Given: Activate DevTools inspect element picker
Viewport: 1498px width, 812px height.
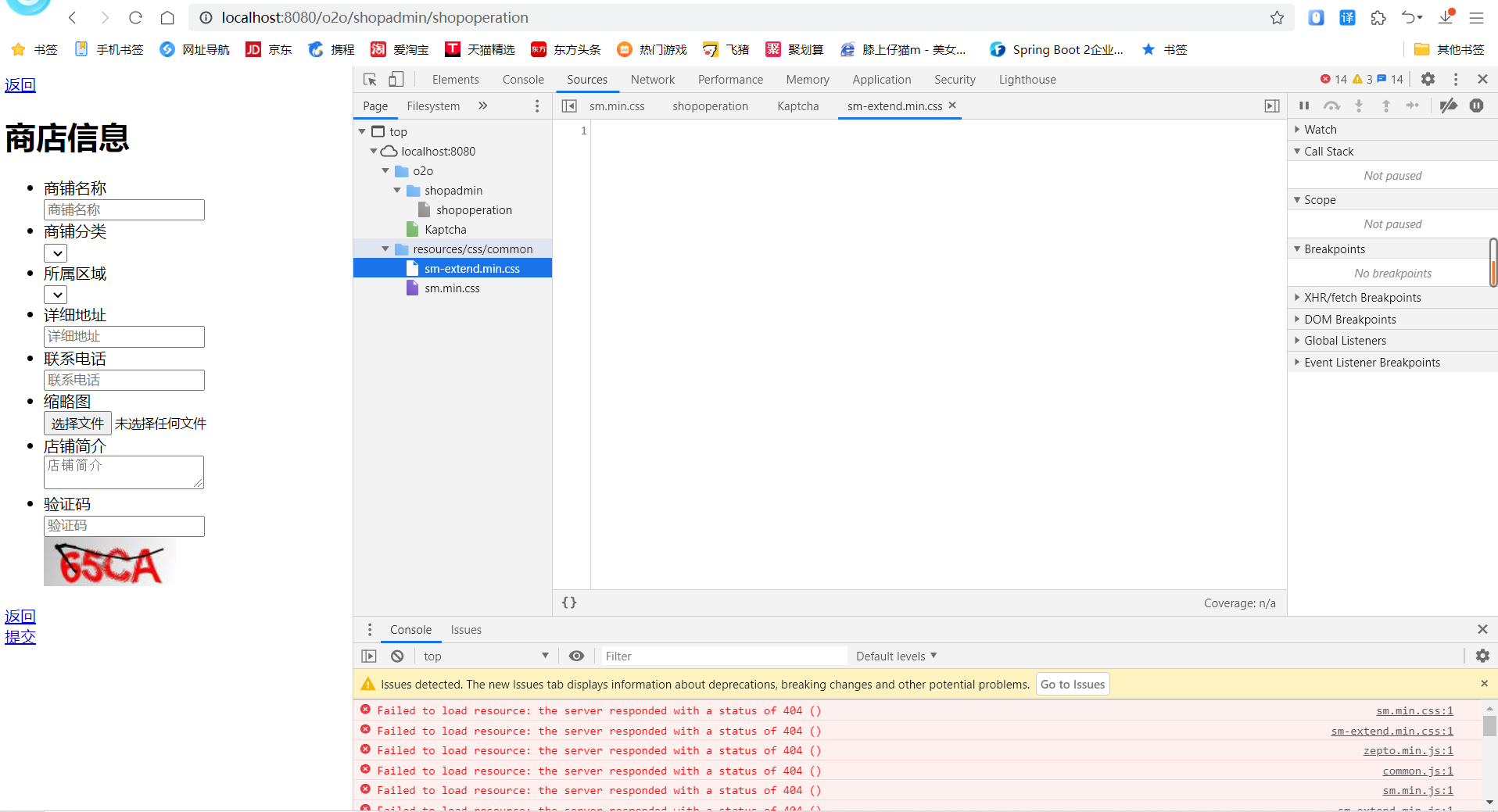Looking at the screenshot, I should click(371, 79).
